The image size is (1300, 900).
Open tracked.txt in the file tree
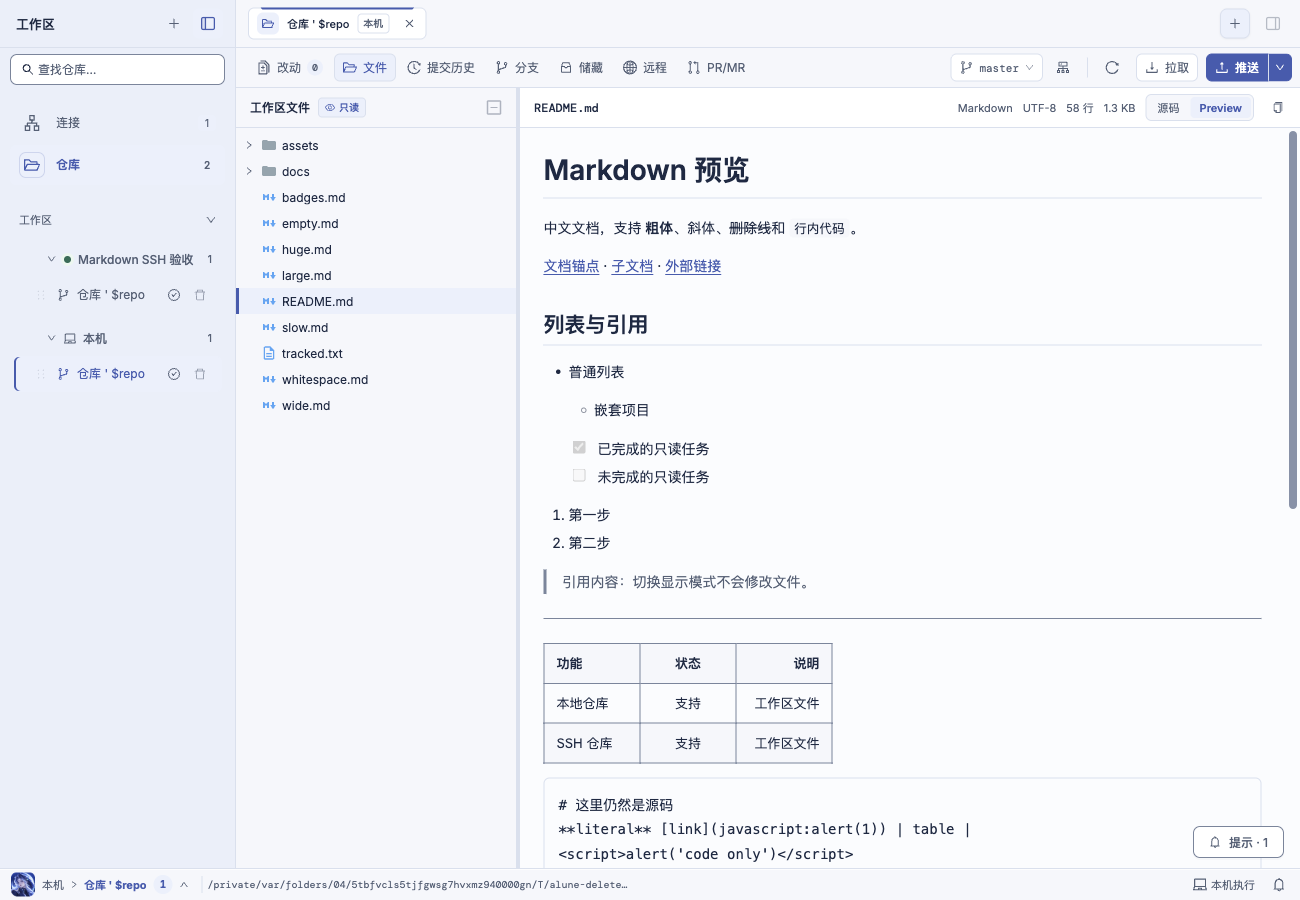click(x=376, y=354)
